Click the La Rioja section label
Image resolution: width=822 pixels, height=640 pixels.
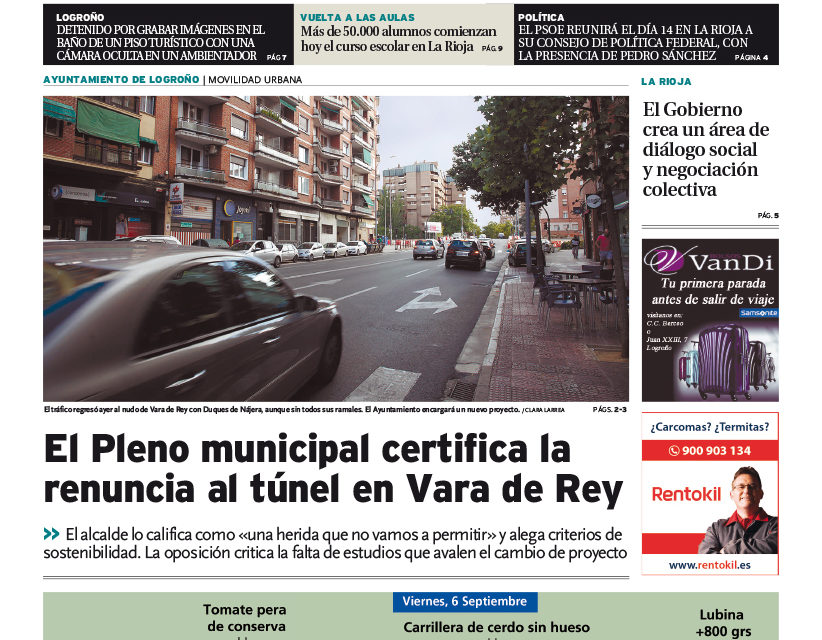(666, 82)
